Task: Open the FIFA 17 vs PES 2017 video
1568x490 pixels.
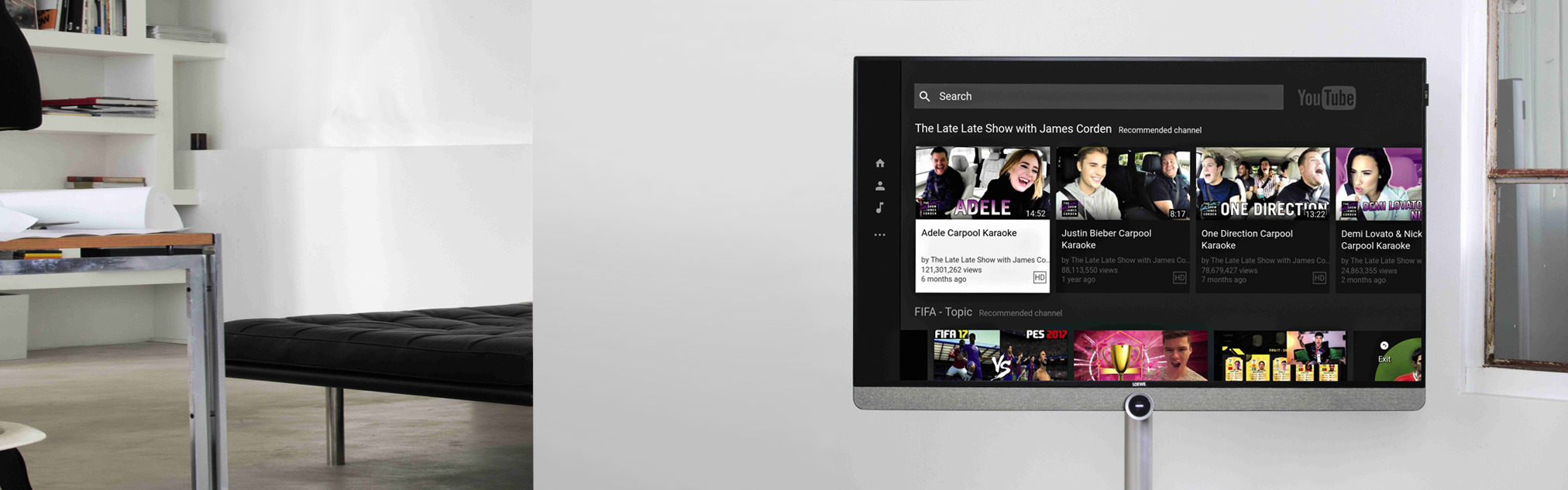Action: pyautogui.click(x=999, y=355)
